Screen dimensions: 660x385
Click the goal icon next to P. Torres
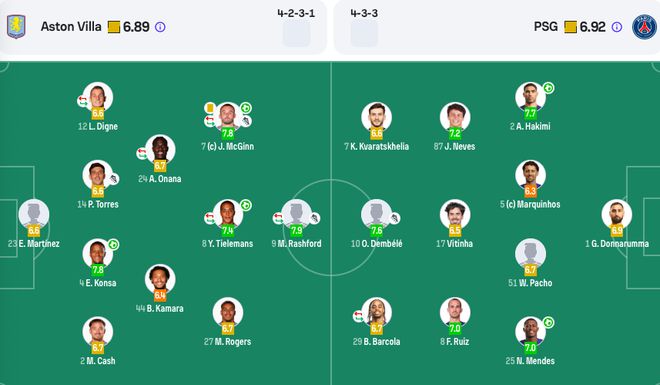tap(113, 179)
